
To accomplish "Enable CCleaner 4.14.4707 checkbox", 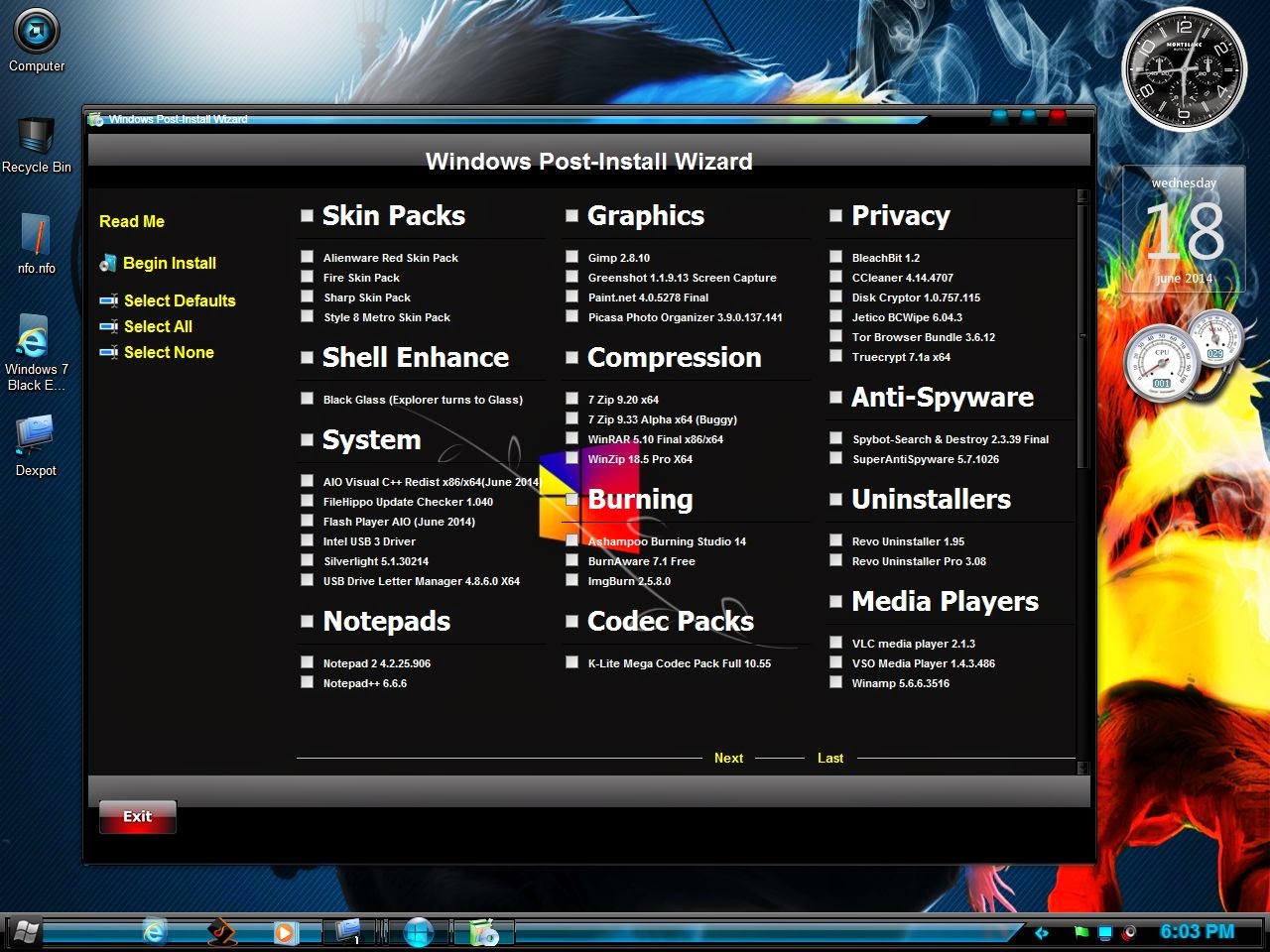I will click(x=836, y=277).
